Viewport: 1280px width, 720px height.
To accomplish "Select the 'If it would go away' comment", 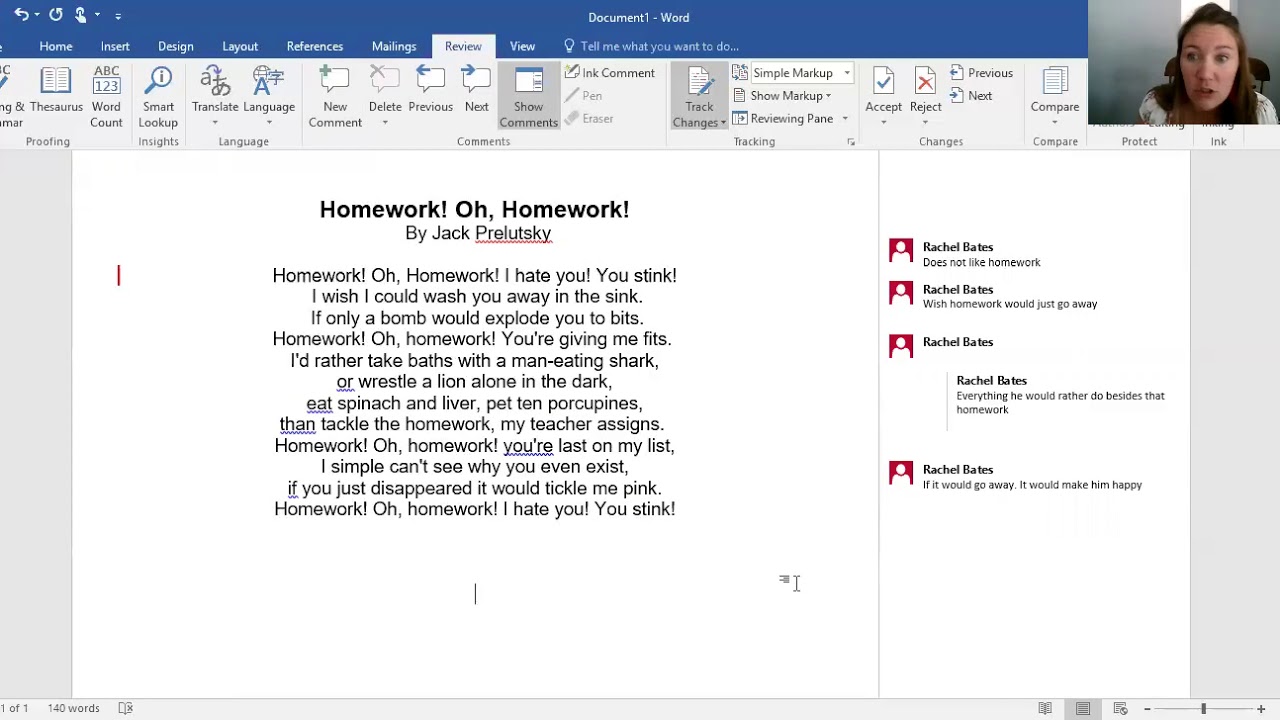I will (x=1032, y=485).
